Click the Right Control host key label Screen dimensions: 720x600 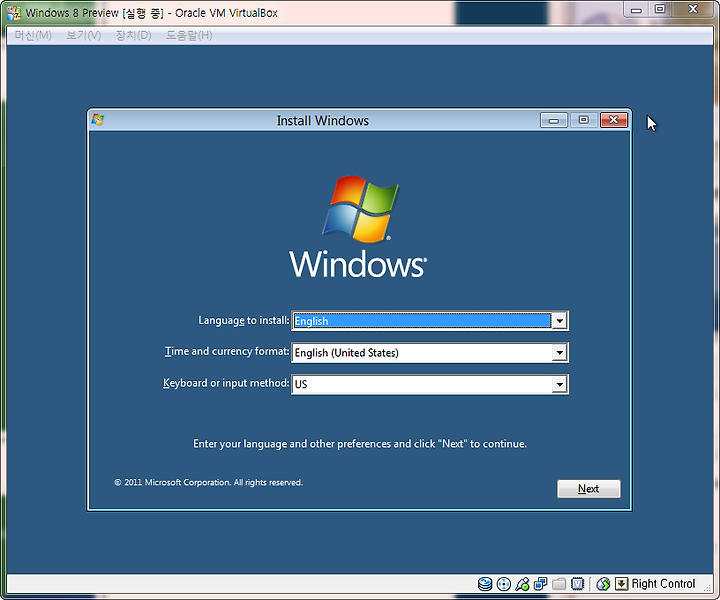point(663,583)
